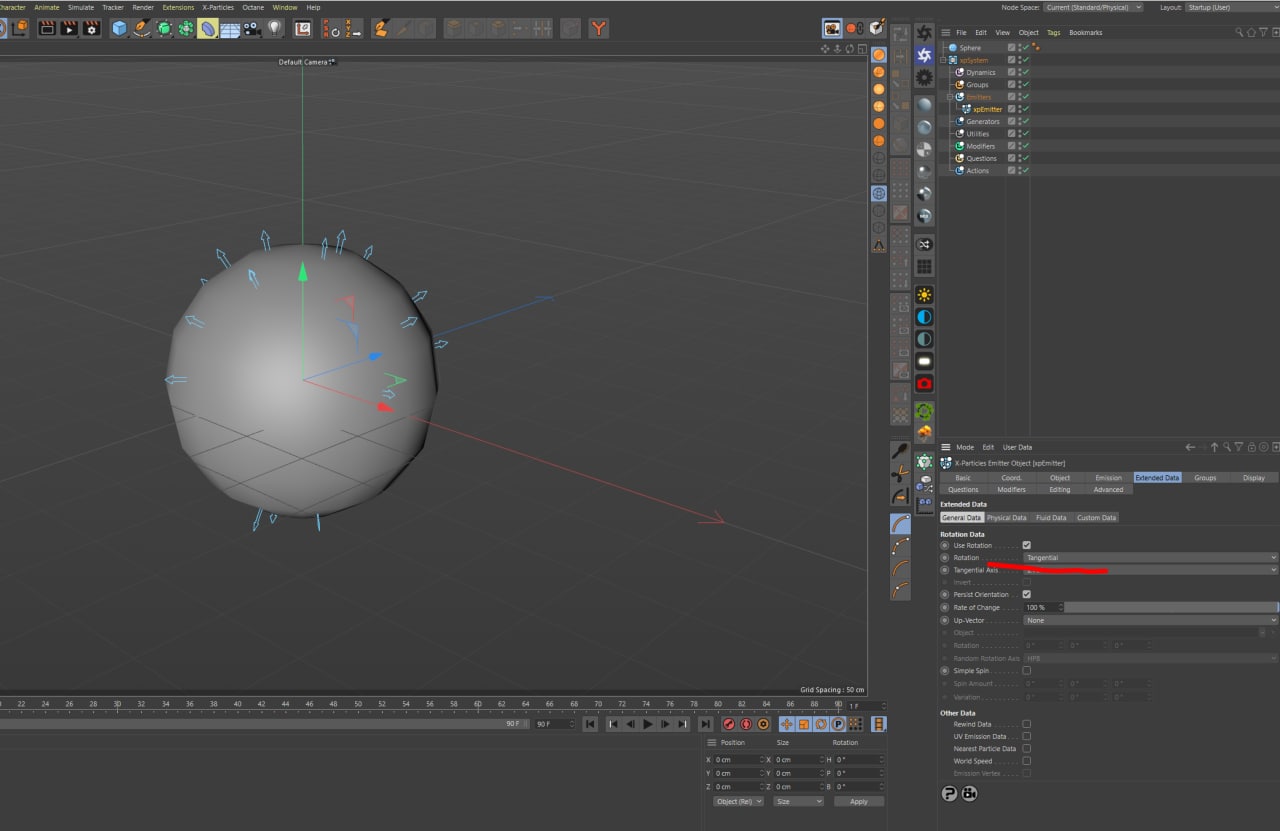Open the Node Space dropdown
1280x831 pixels.
tap(1094, 7)
